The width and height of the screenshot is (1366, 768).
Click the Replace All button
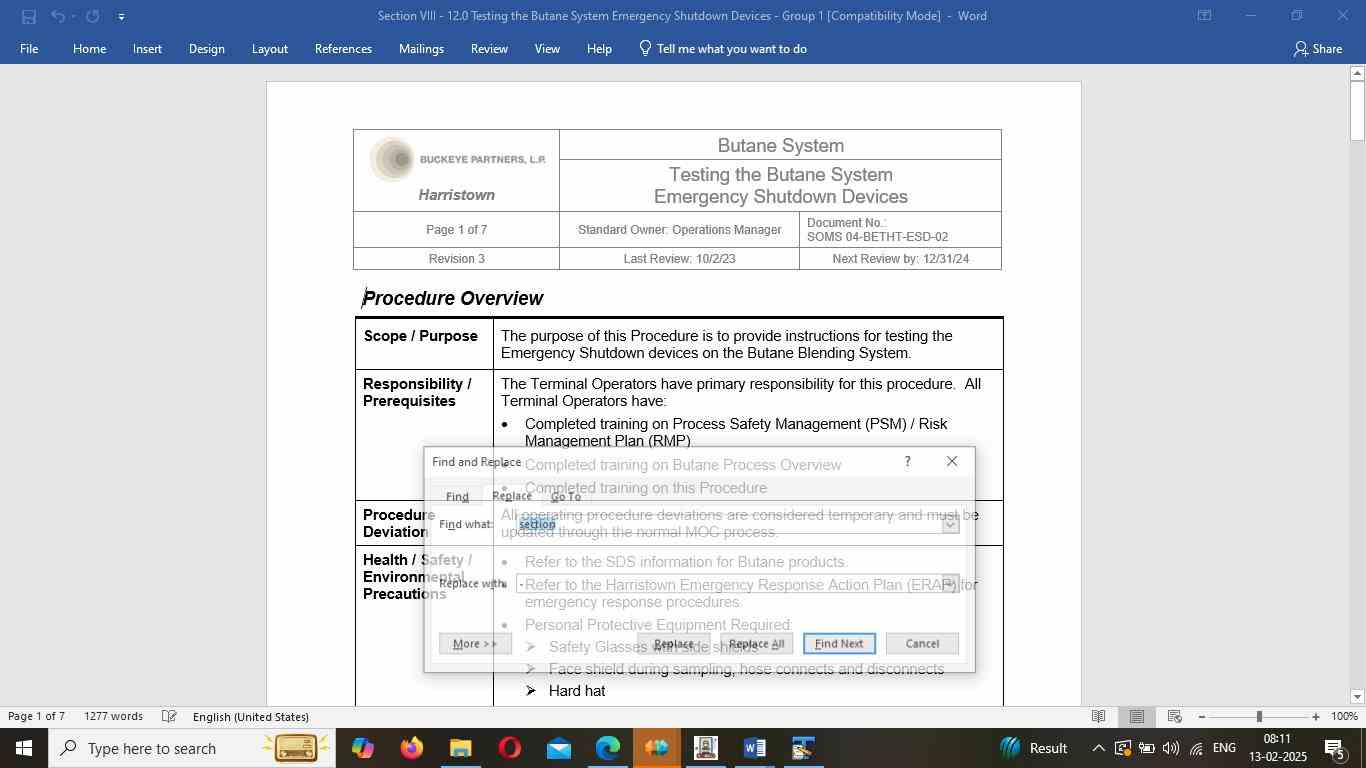pyautogui.click(x=756, y=643)
